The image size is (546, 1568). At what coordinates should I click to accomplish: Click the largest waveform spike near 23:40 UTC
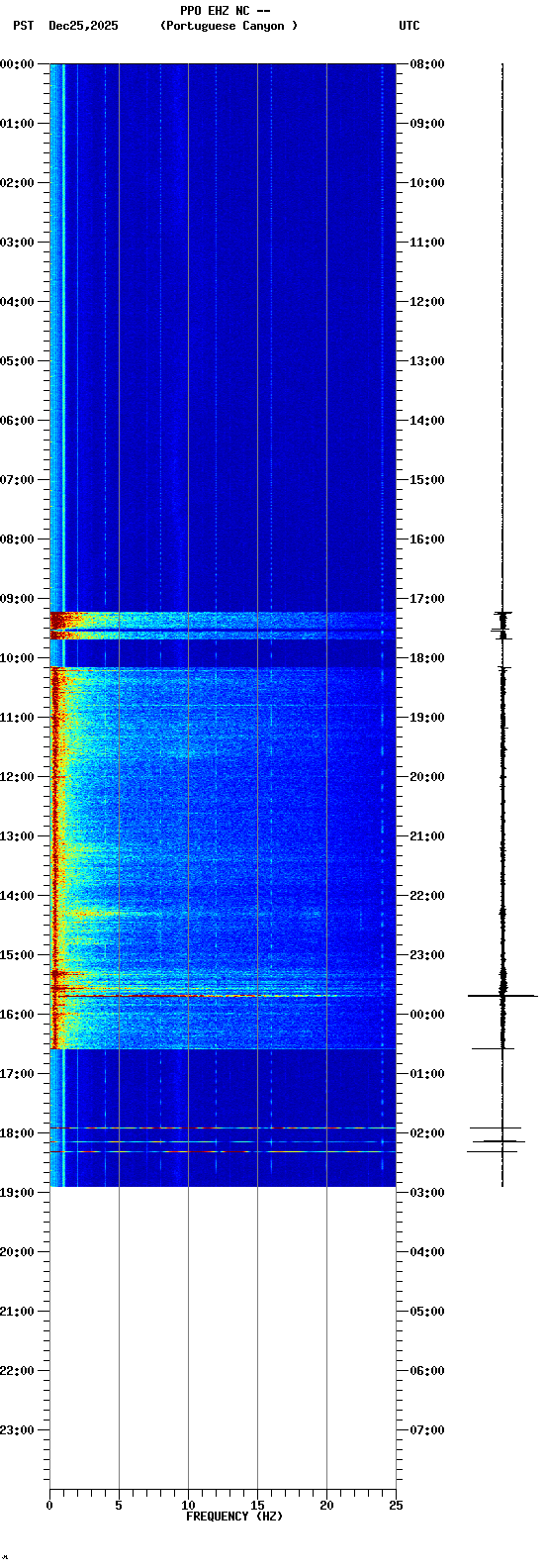click(x=502, y=996)
